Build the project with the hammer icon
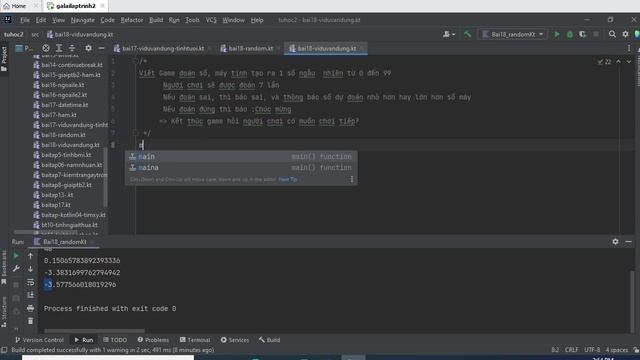Viewport: 640px width, 360px height. (x=468, y=35)
